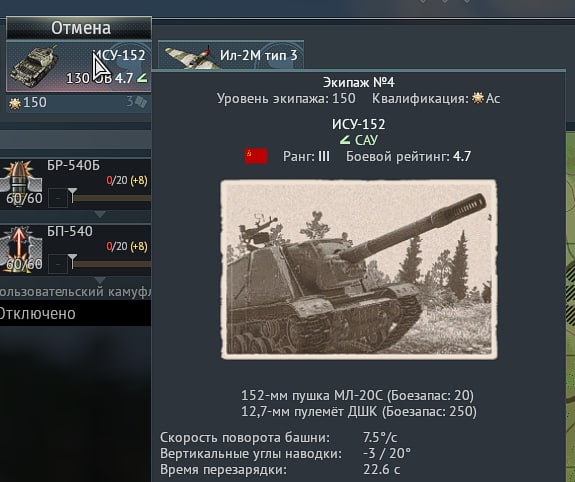This screenshot has width=575, height=482.
Task: Expand the arrow below БР-540Б row
Action: (100, 214)
